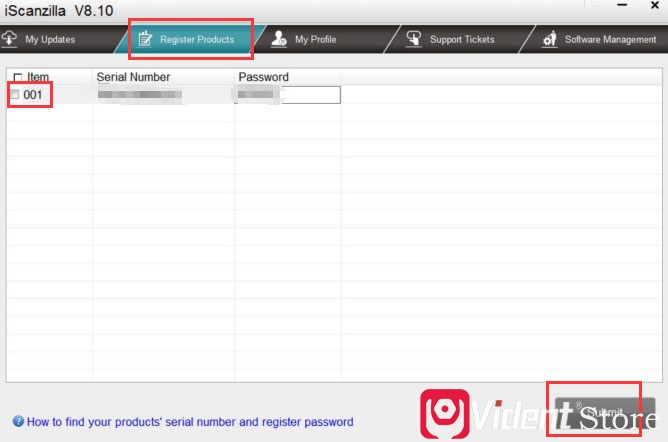Open the serial number help link
The width and height of the screenshot is (668, 442).
click(190, 422)
